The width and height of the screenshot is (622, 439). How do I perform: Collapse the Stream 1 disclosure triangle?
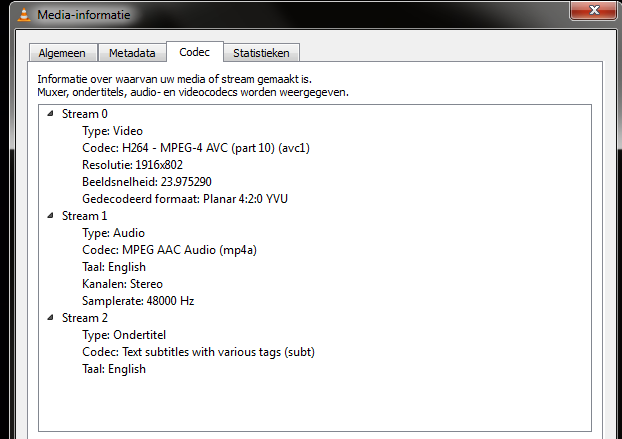(50, 216)
